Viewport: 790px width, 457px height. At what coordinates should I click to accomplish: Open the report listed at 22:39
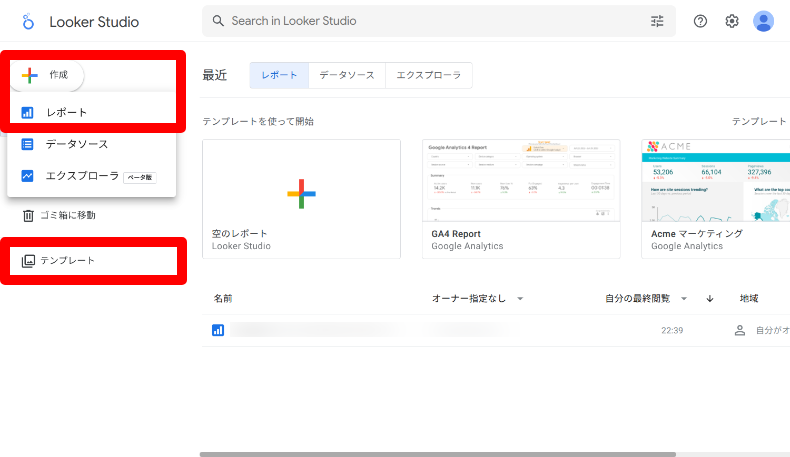496,331
